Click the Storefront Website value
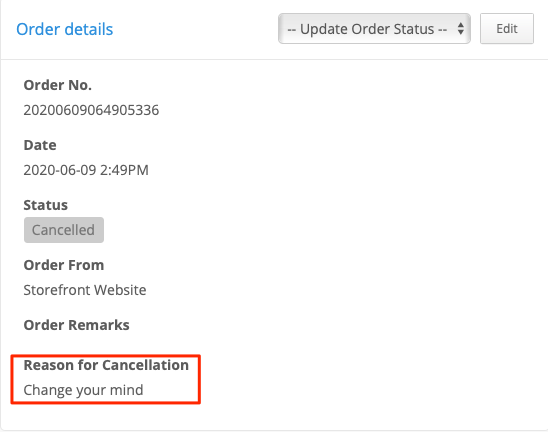 (85, 290)
